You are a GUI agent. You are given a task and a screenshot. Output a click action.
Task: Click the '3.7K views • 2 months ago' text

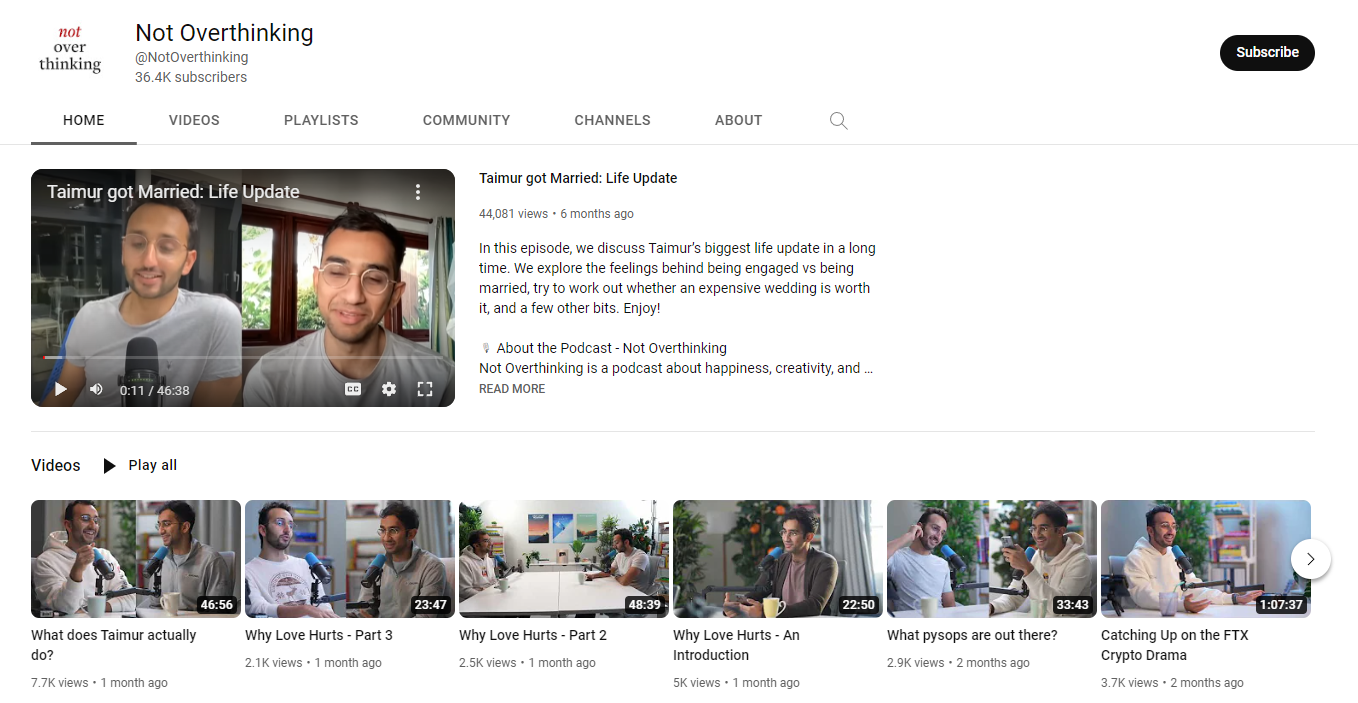click(x=1172, y=683)
